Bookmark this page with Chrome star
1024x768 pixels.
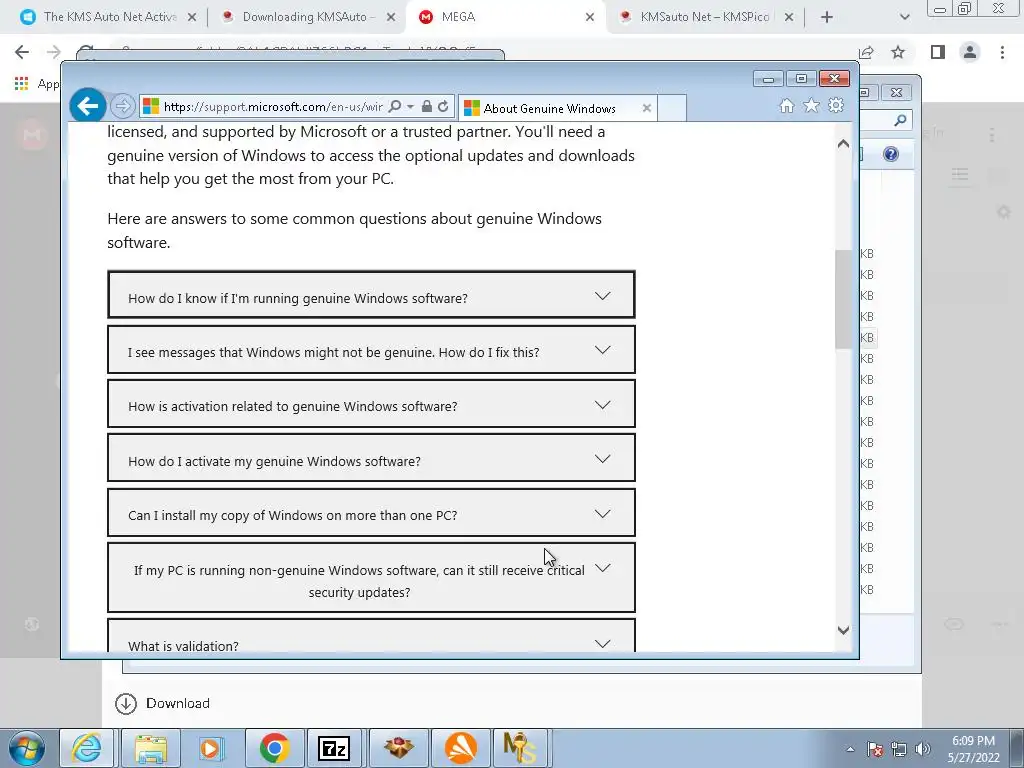point(898,52)
